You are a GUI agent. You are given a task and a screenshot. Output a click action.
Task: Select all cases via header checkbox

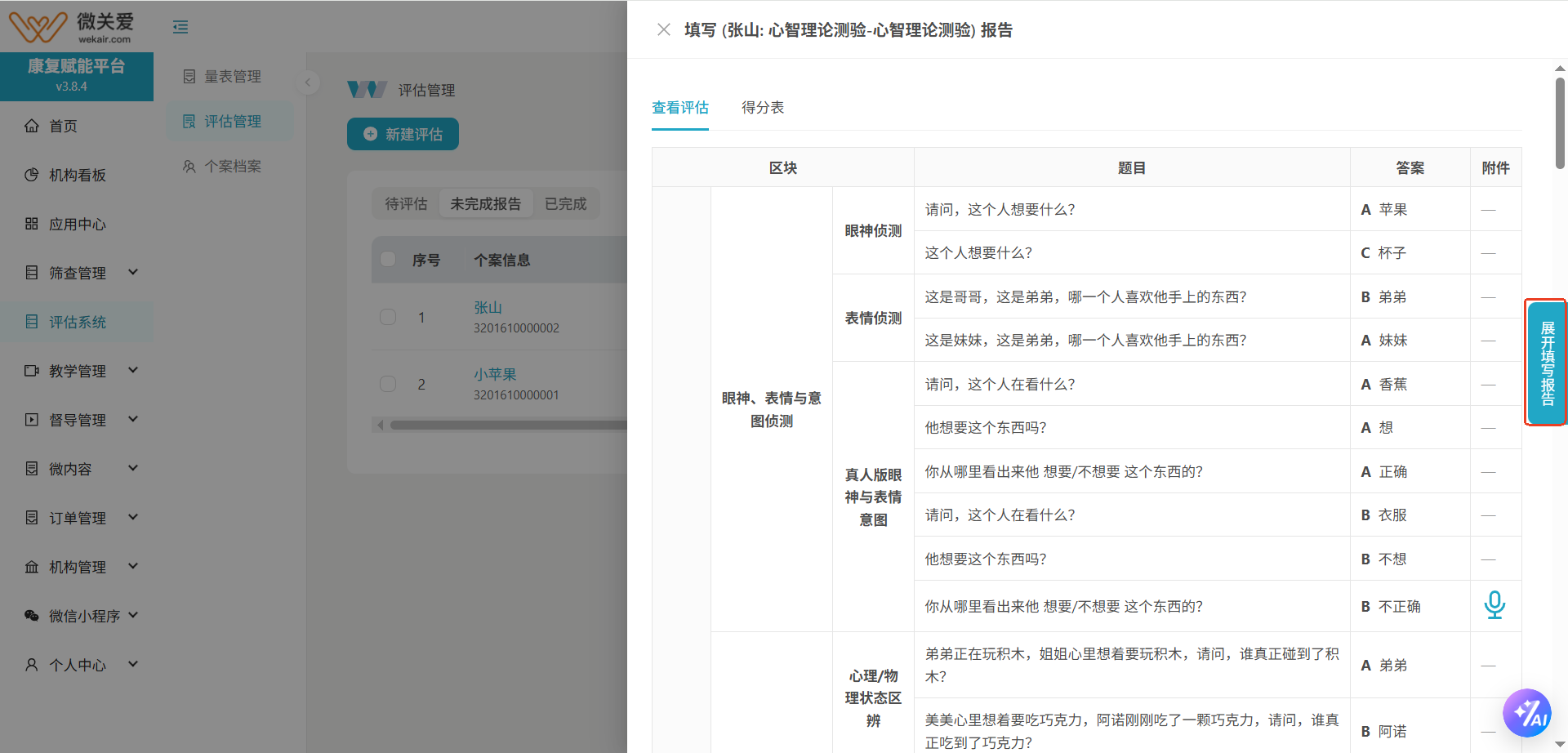[388, 258]
